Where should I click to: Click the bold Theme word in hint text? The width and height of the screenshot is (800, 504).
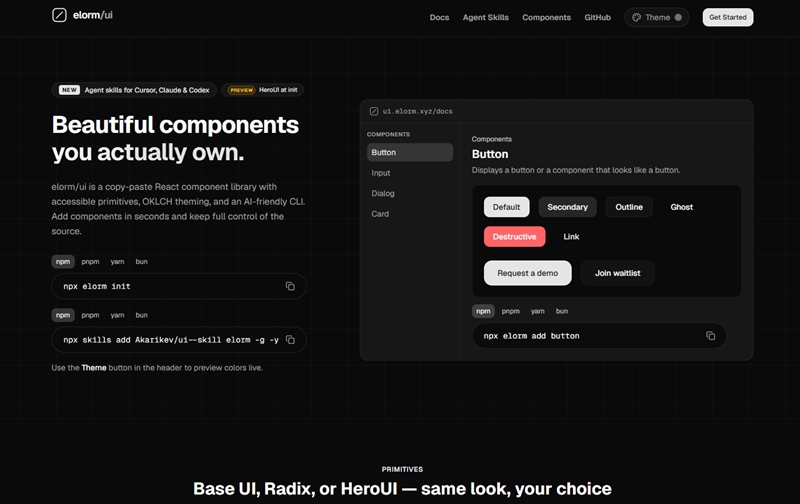(94, 368)
